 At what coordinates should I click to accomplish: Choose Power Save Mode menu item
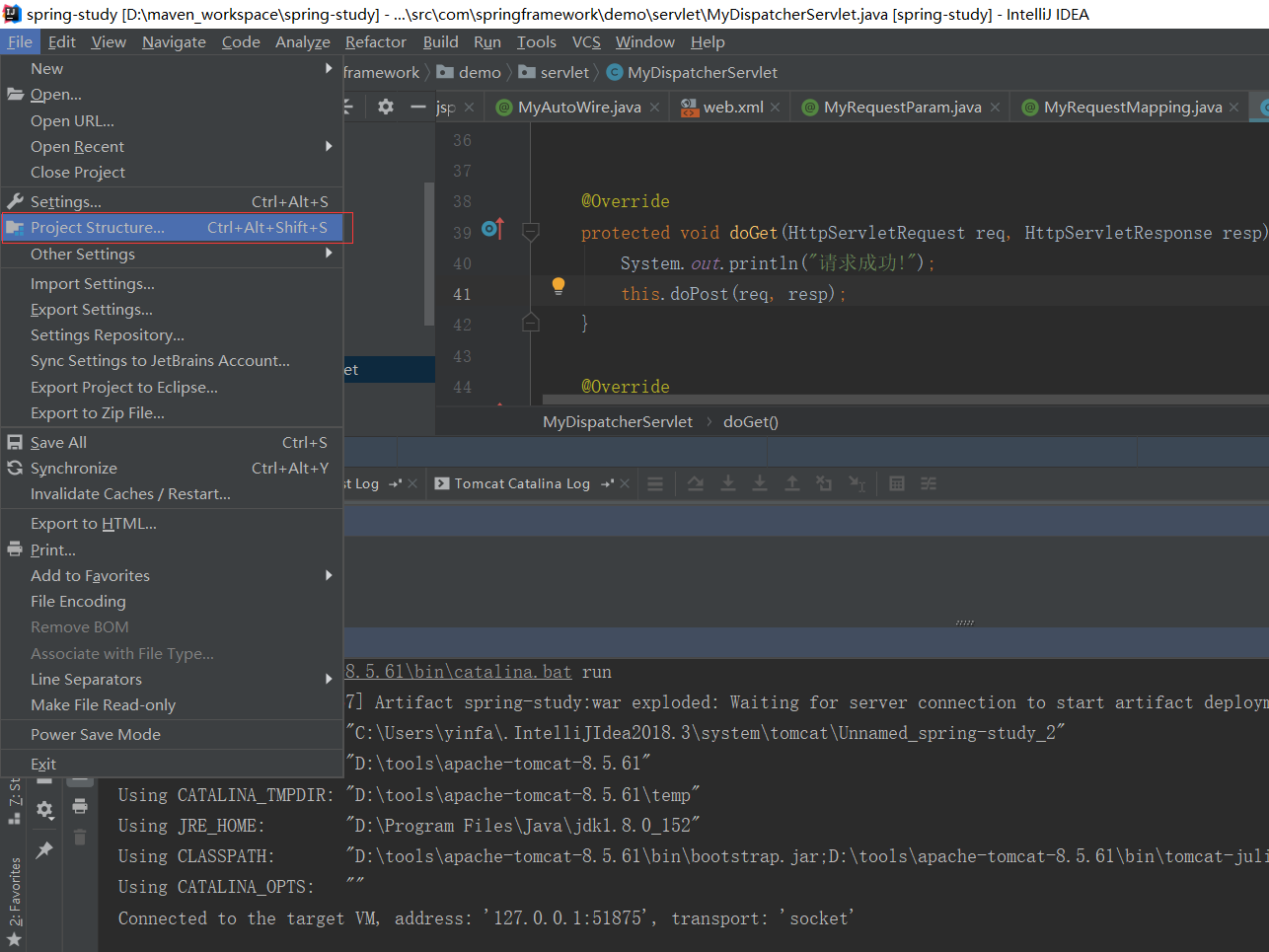[172, 734]
